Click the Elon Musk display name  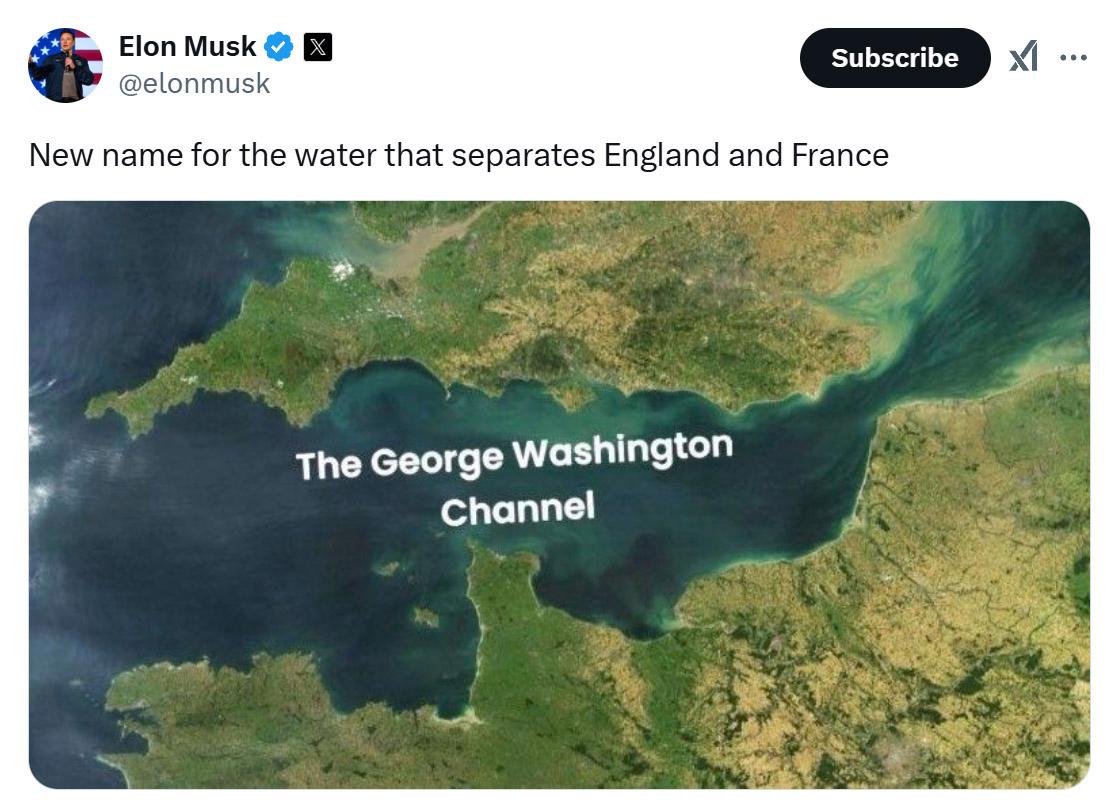pyautogui.click(x=187, y=46)
